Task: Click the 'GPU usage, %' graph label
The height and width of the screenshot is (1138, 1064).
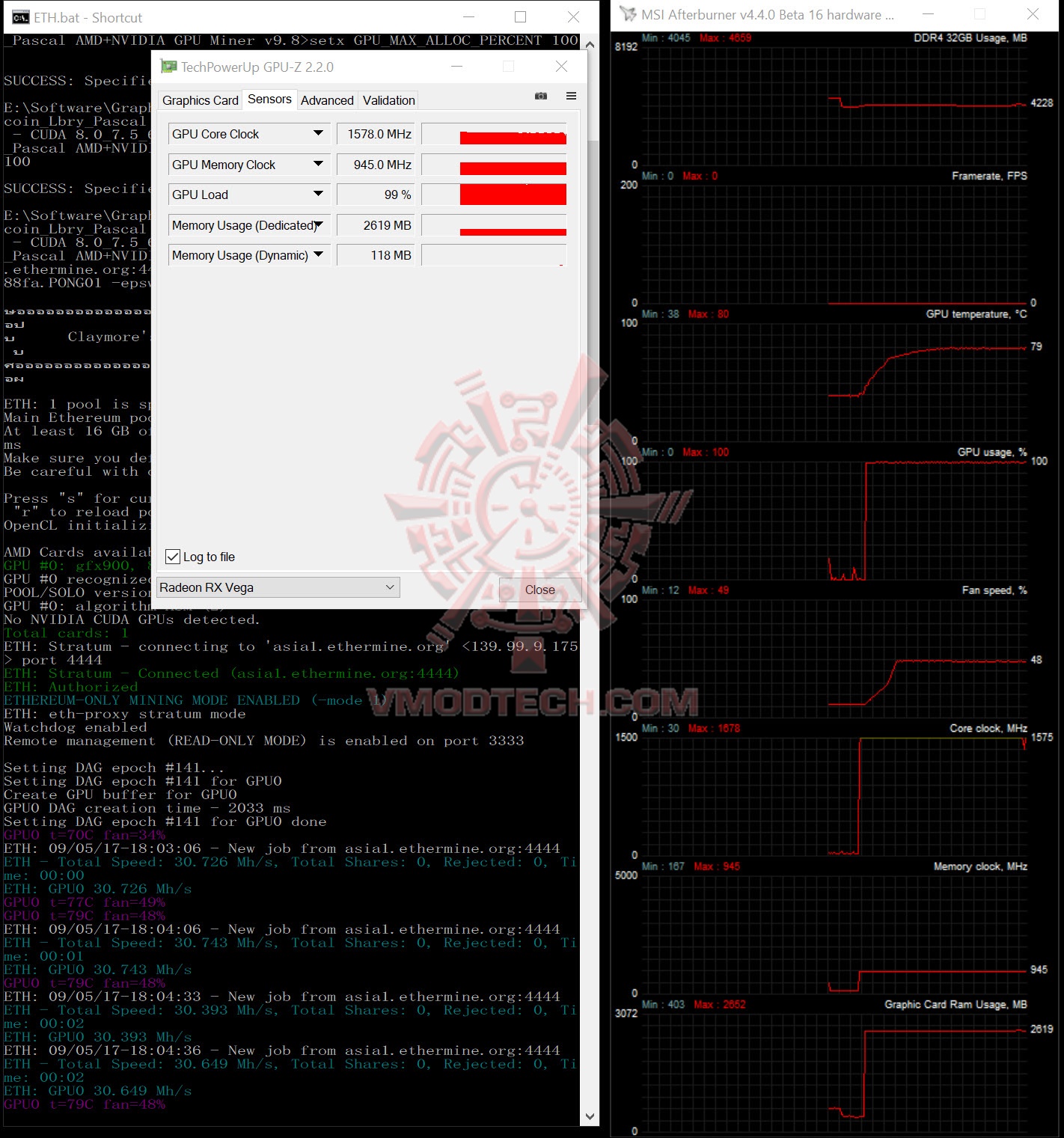Action: pos(992,452)
